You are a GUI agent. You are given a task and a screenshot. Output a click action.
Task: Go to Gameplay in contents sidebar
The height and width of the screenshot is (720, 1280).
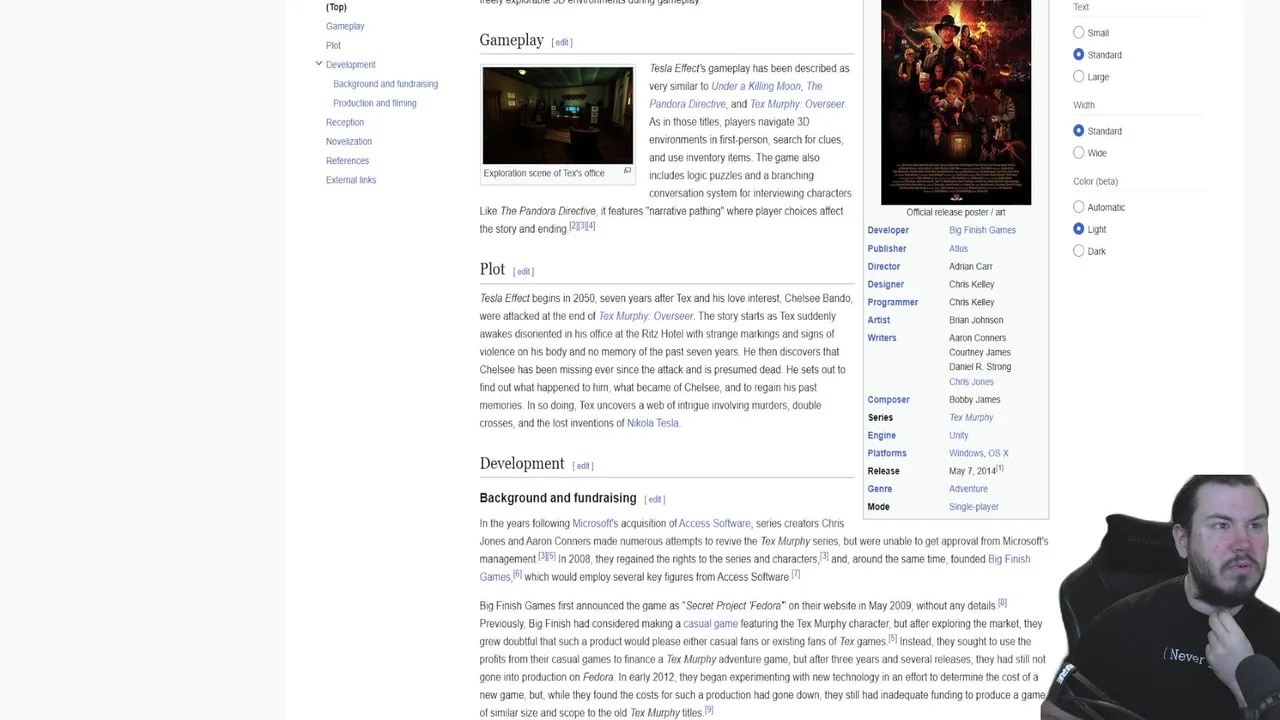(x=345, y=26)
